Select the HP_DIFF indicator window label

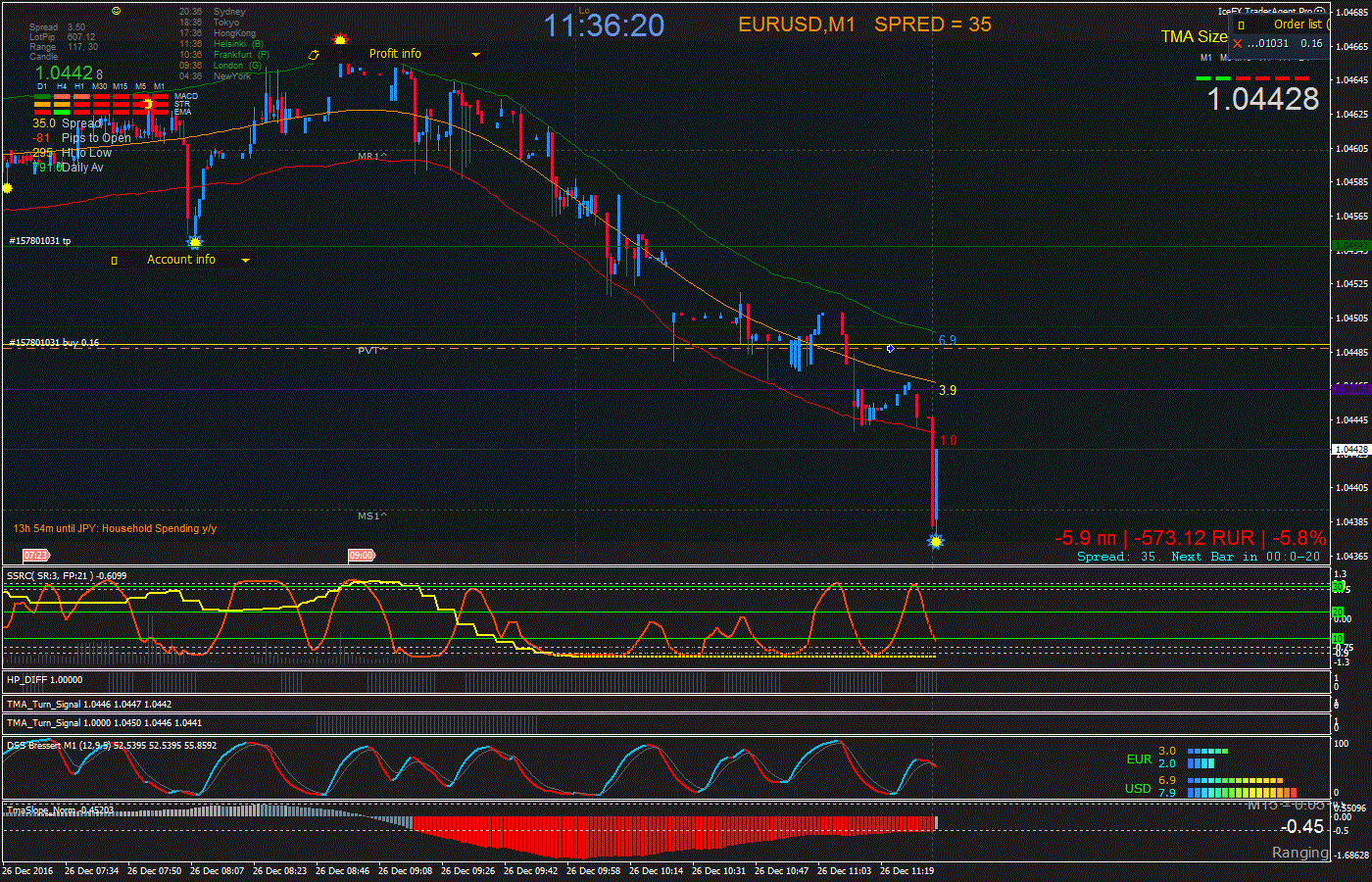45,679
